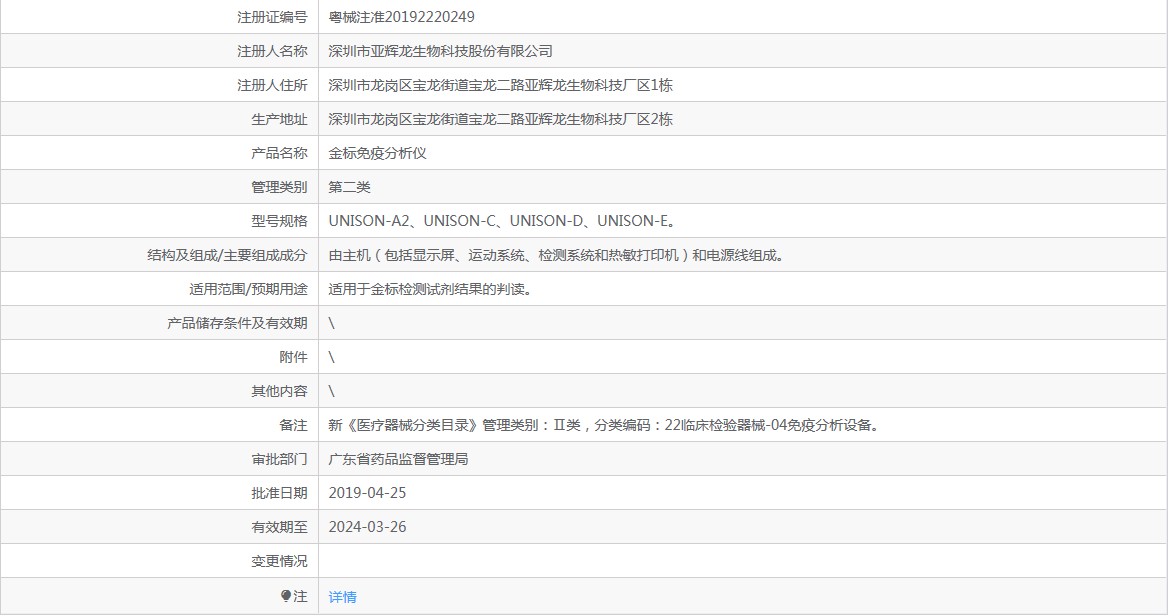1169x616 pixels.
Task: Click the 其他内容 label
Action: click(279, 391)
